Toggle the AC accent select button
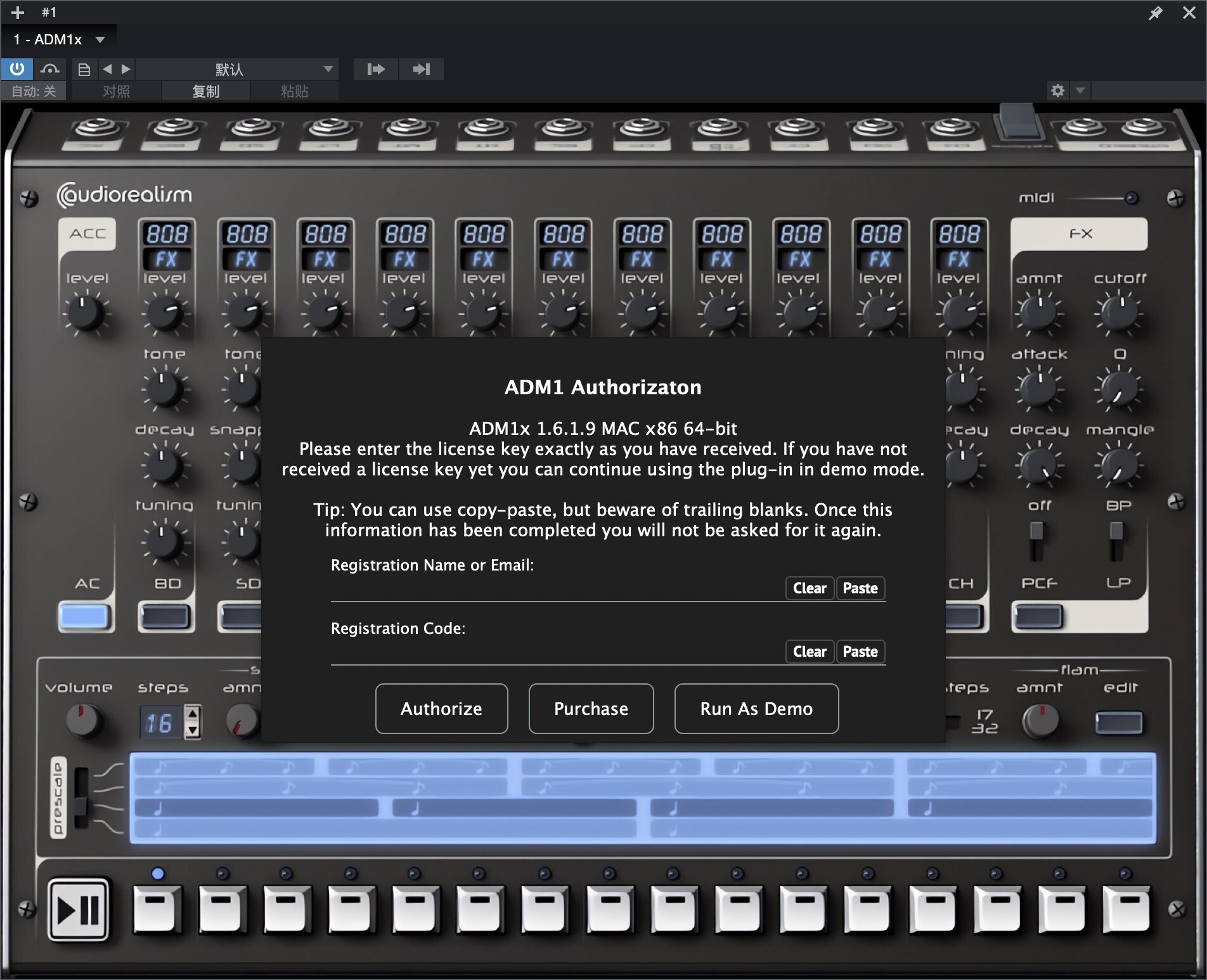Screen dimensions: 1207x980 [85, 616]
